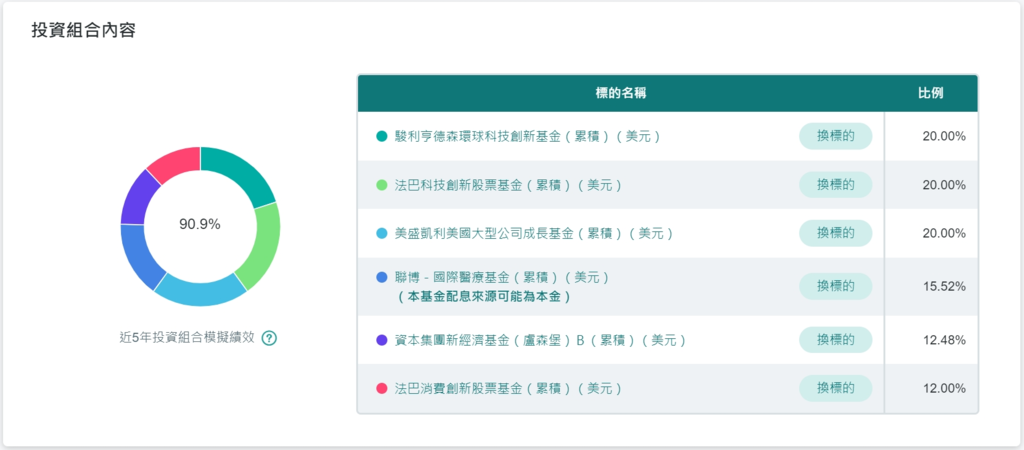
Task: Open the 駿利亨德森環球科技創新基金 fund name link
Action: pos(528,137)
